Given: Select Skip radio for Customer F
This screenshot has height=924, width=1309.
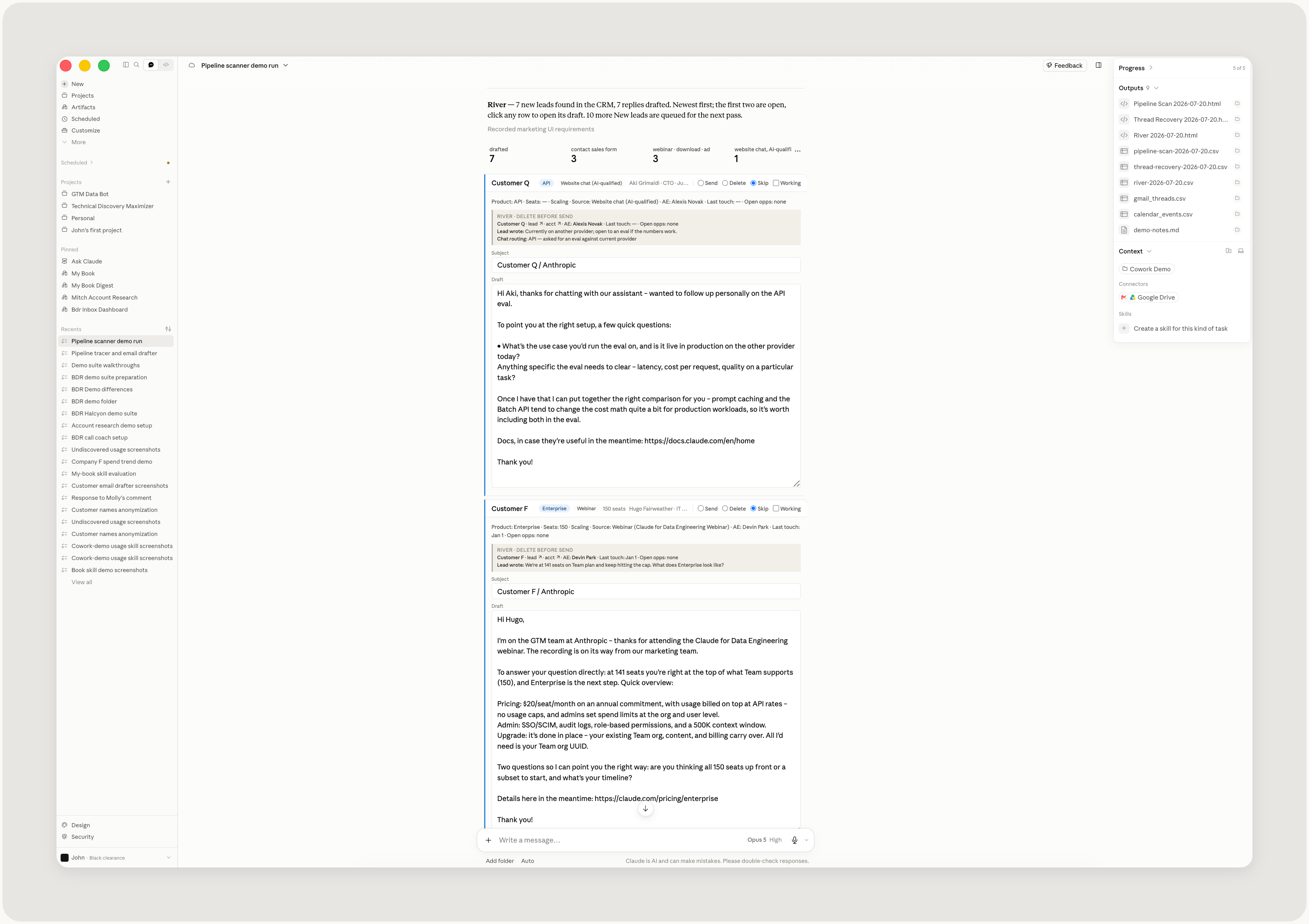Looking at the screenshot, I should click(x=753, y=509).
